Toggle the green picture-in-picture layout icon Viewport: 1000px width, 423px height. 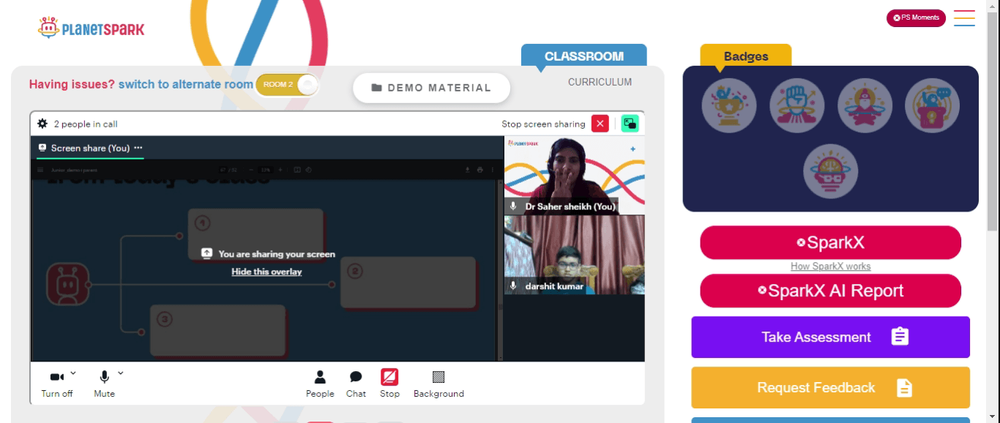pyautogui.click(x=630, y=124)
